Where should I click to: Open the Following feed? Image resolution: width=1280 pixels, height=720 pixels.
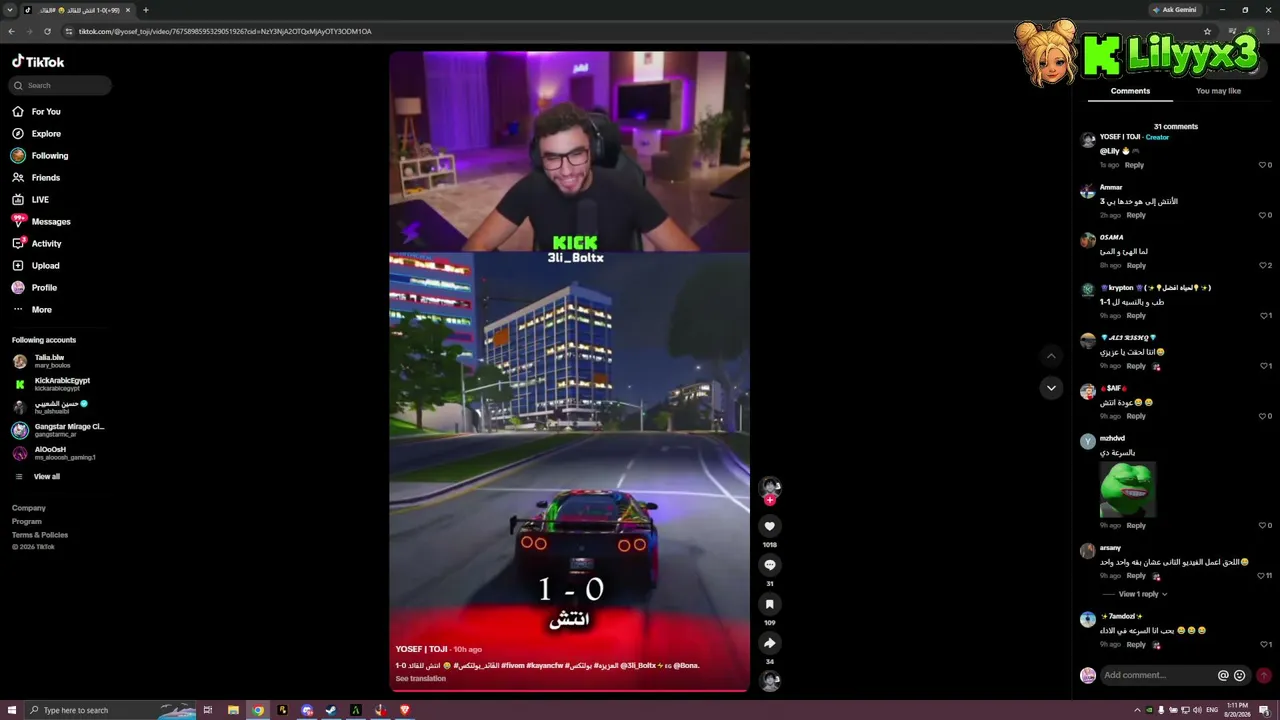tap(40, 156)
